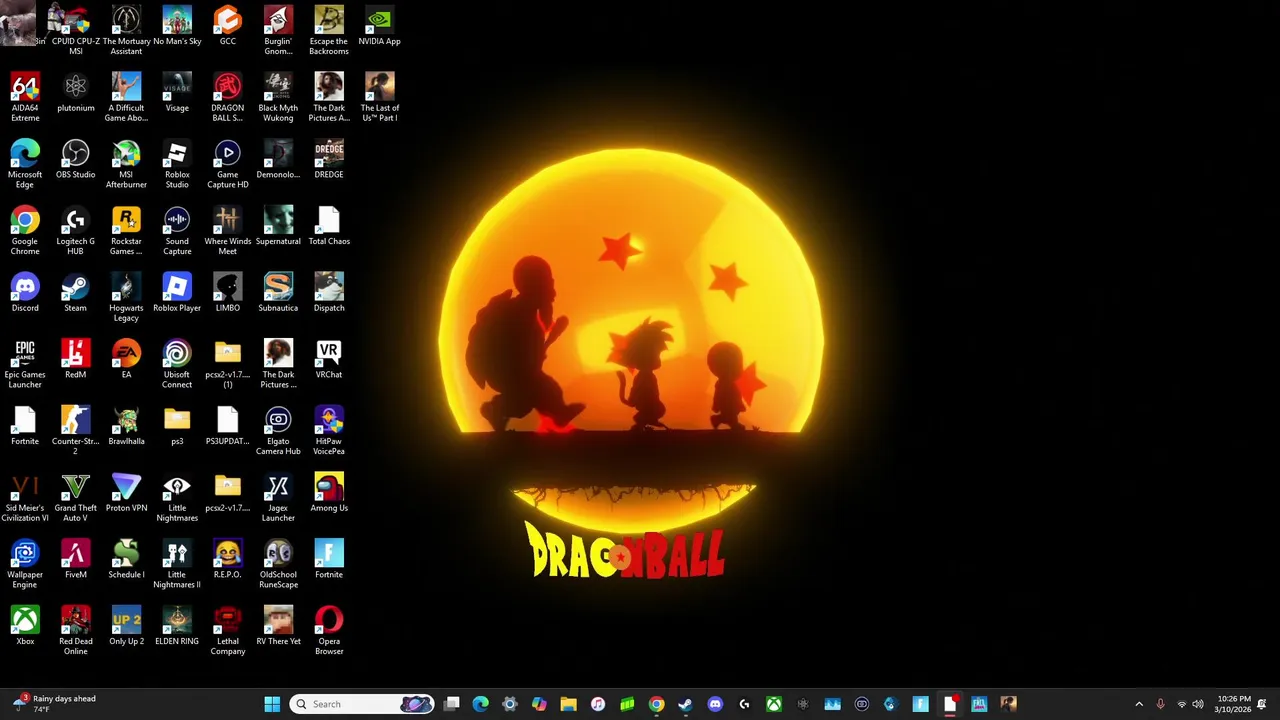
Task: Select the ps3 folder icon
Action: [x=177, y=427]
